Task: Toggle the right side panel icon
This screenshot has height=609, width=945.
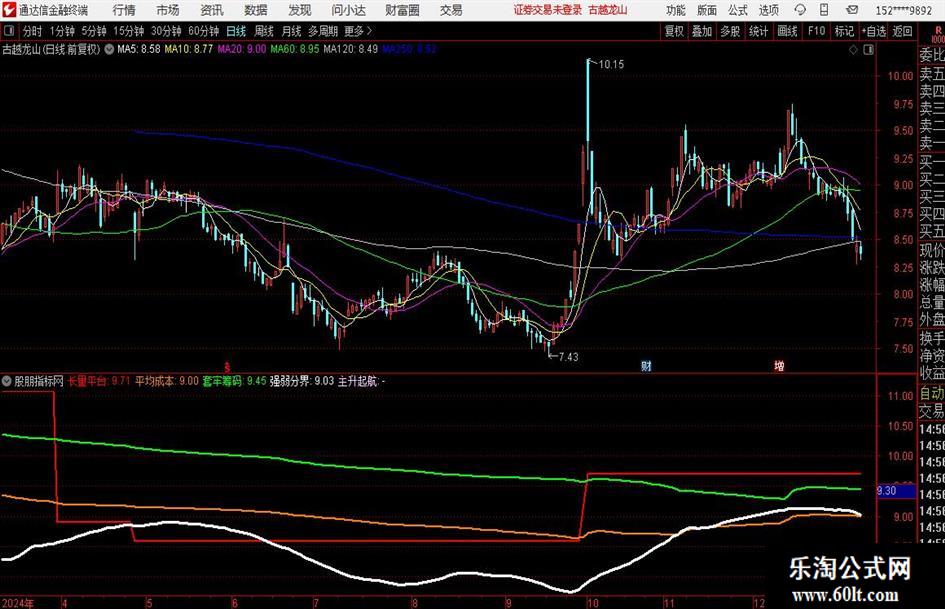Action: coord(868,50)
